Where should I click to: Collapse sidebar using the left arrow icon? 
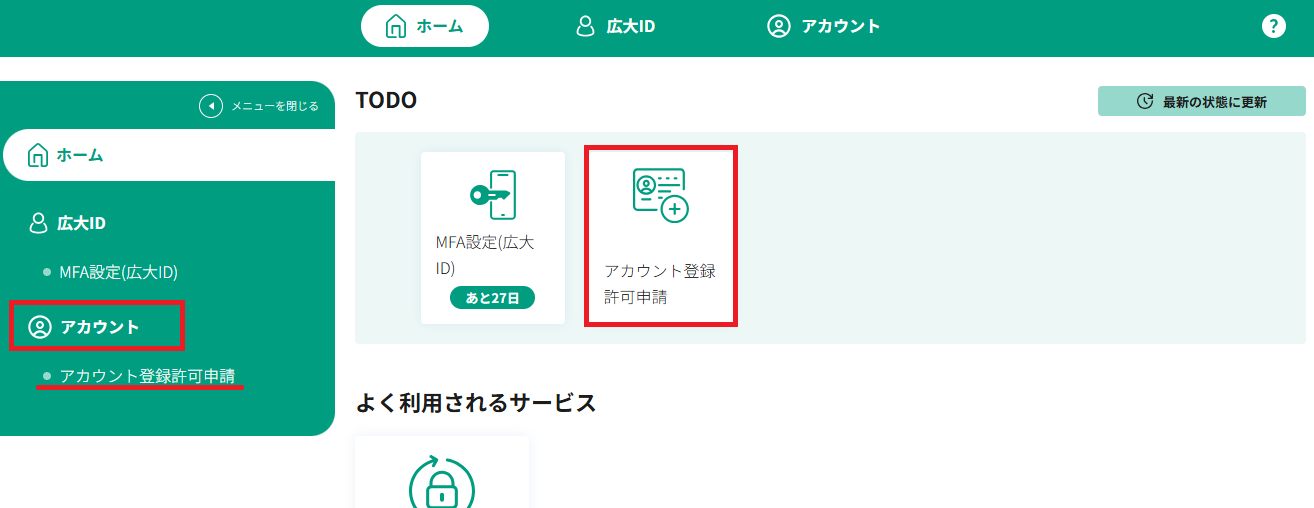(x=210, y=105)
